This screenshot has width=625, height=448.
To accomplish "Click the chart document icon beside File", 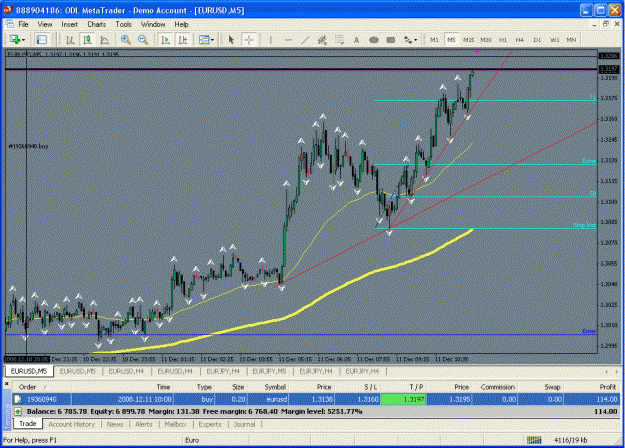I will (10, 24).
